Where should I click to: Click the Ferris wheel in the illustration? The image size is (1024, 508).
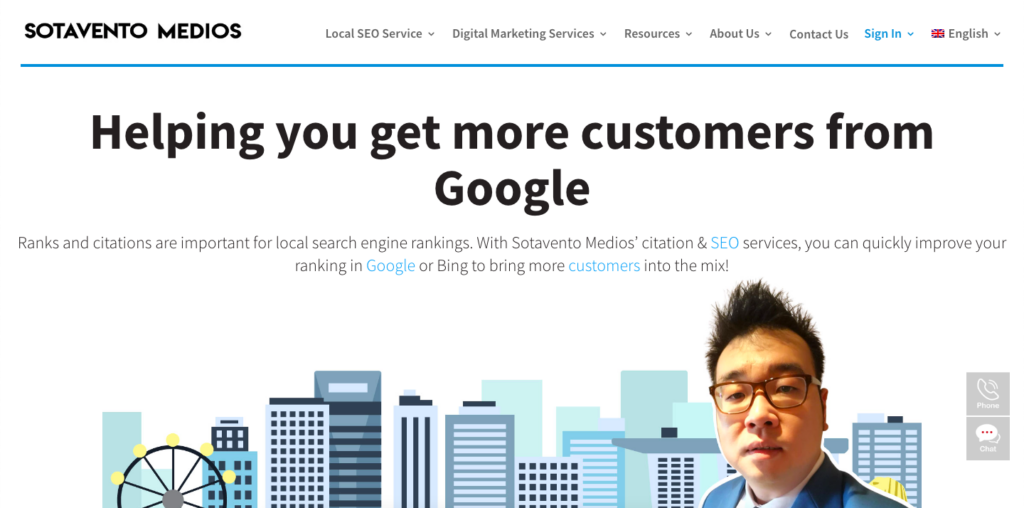point(173,472)
